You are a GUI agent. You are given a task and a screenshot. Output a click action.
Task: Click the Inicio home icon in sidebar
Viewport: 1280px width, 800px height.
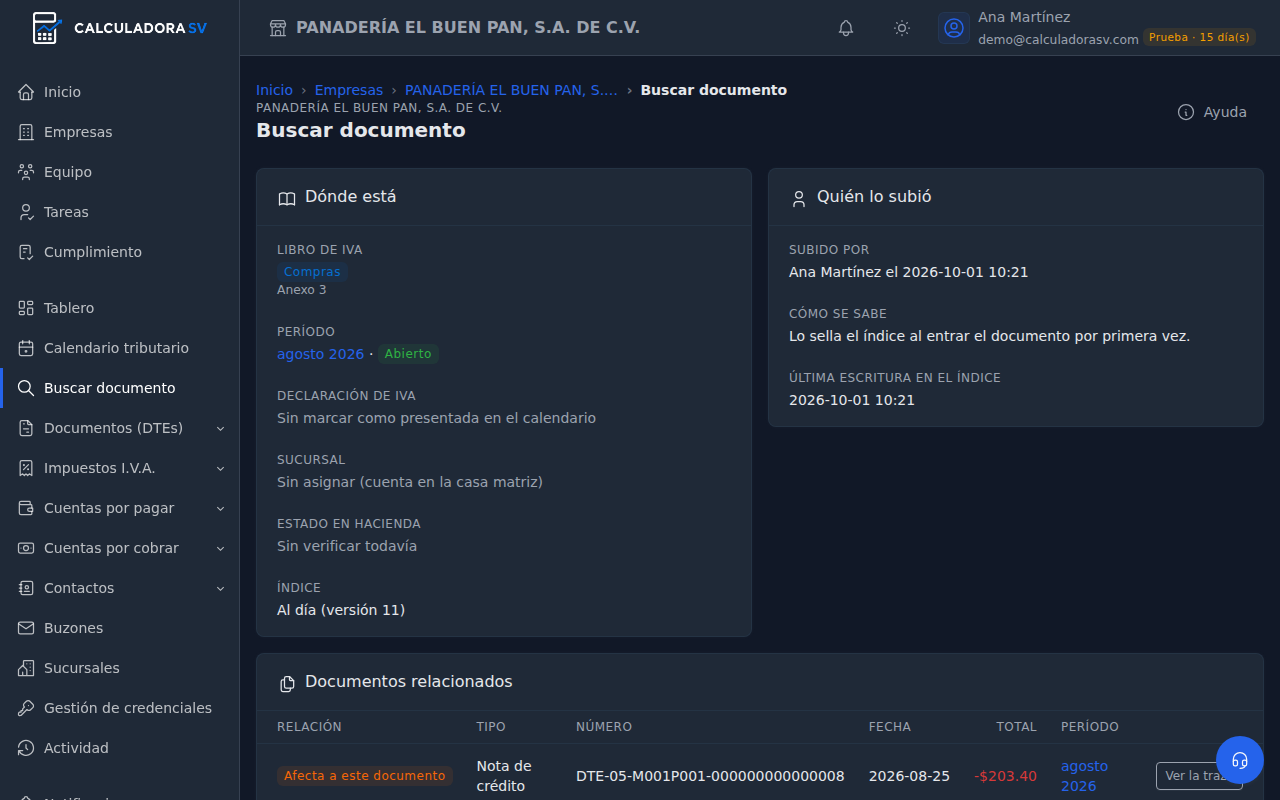coord(26,92)
